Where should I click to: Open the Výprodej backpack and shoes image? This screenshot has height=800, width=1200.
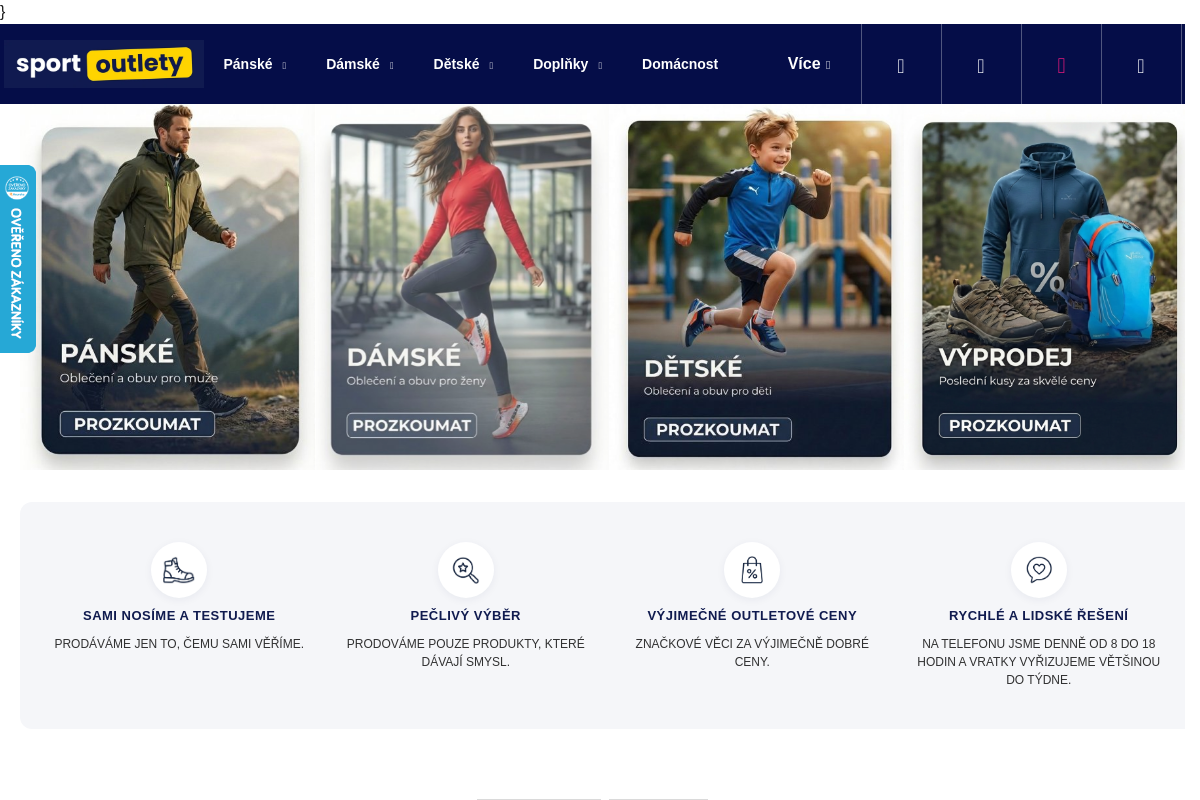point(1049,288)
